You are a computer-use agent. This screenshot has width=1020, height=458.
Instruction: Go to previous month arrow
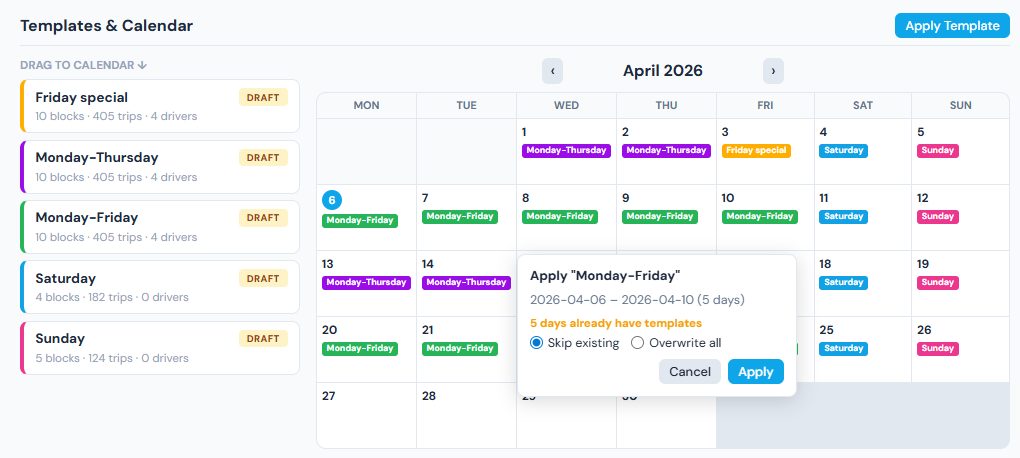click(x=552, y=71)
